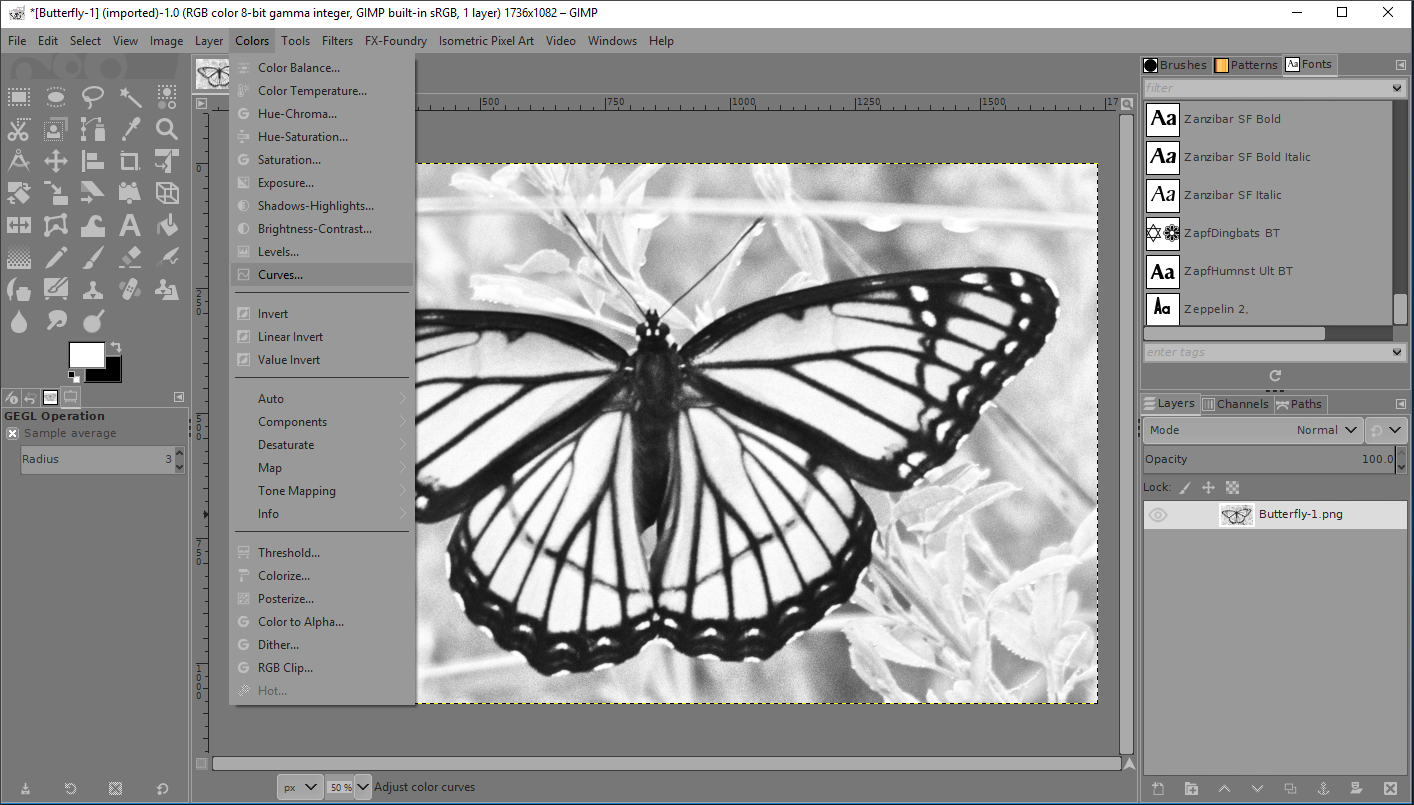This screenshot has width=1414, height=805.
Task: Select the 3D Transform cube tool
Action: tap(167, 193)
